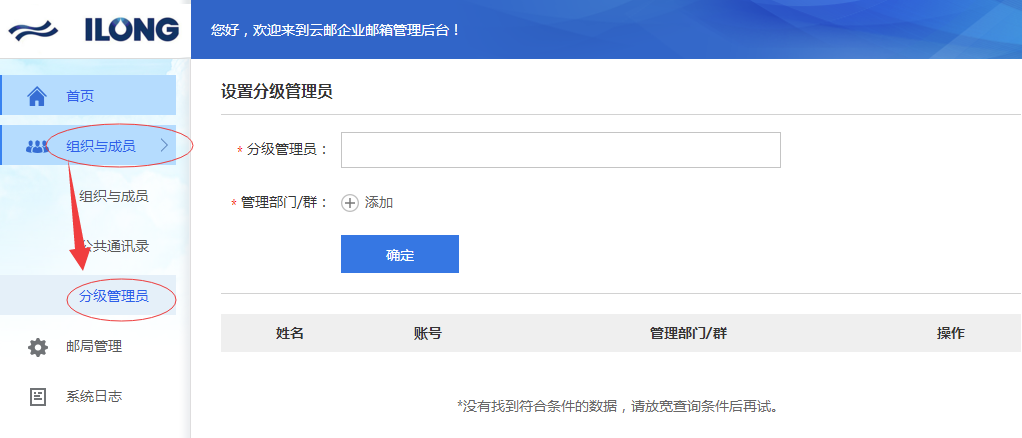Click the 添加 link for departments
This screenshot has width=1022, height=438.
[x=379, y=203]
